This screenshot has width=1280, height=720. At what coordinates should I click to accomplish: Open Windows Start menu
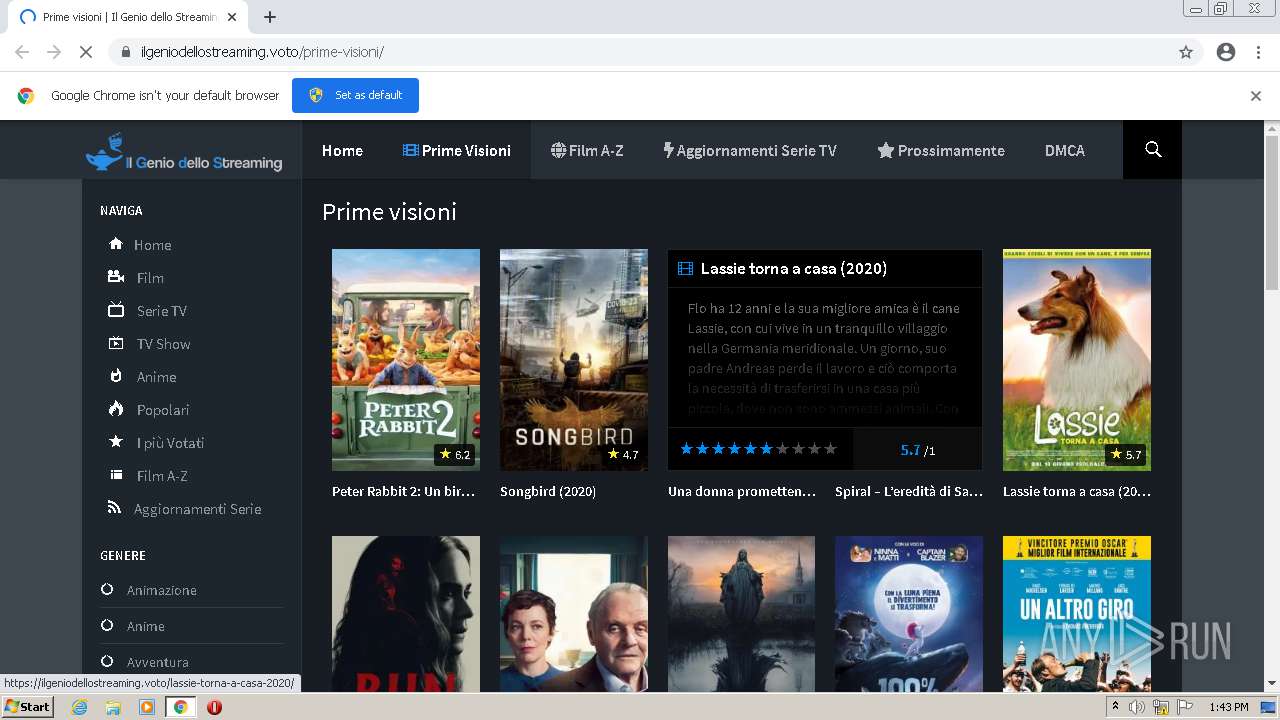(28, 707)
